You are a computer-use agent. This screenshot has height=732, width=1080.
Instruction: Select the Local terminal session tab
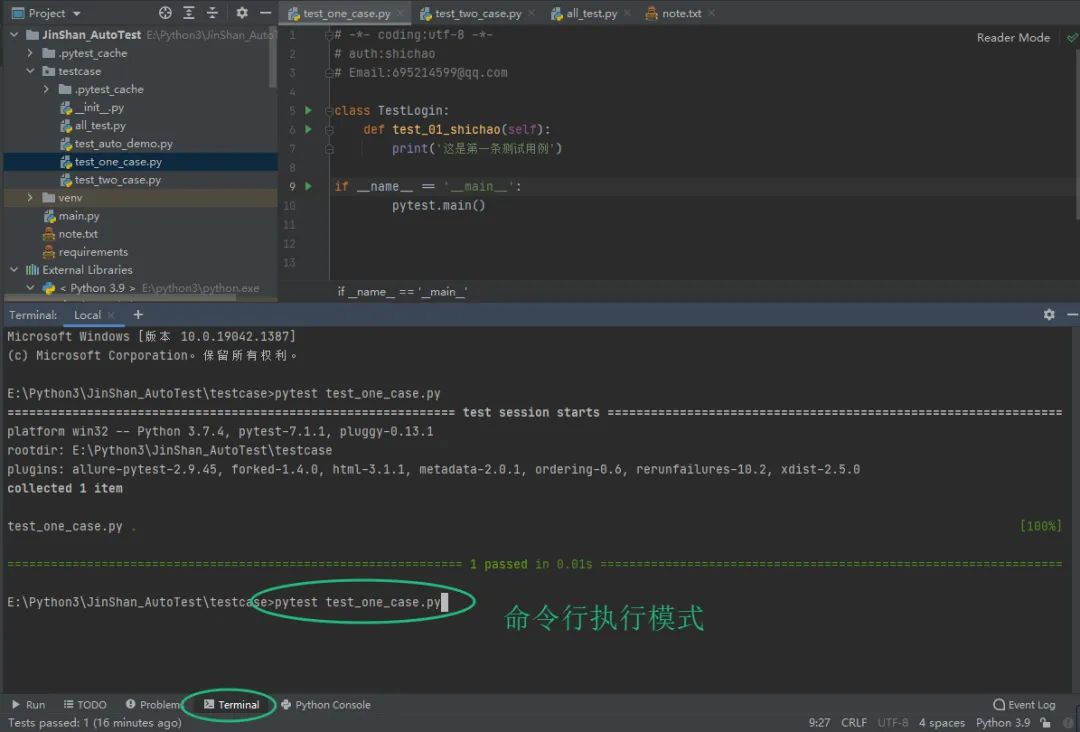tap(87, 315)
